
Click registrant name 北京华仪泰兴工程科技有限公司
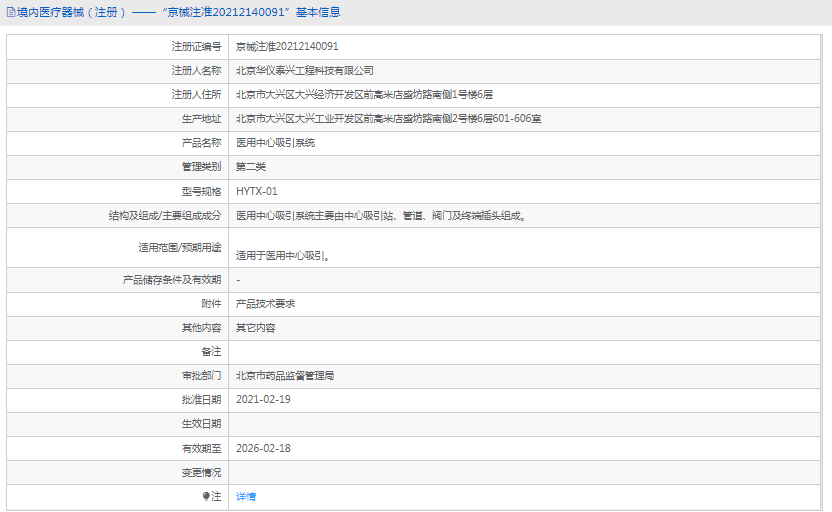tap(305, 71)
